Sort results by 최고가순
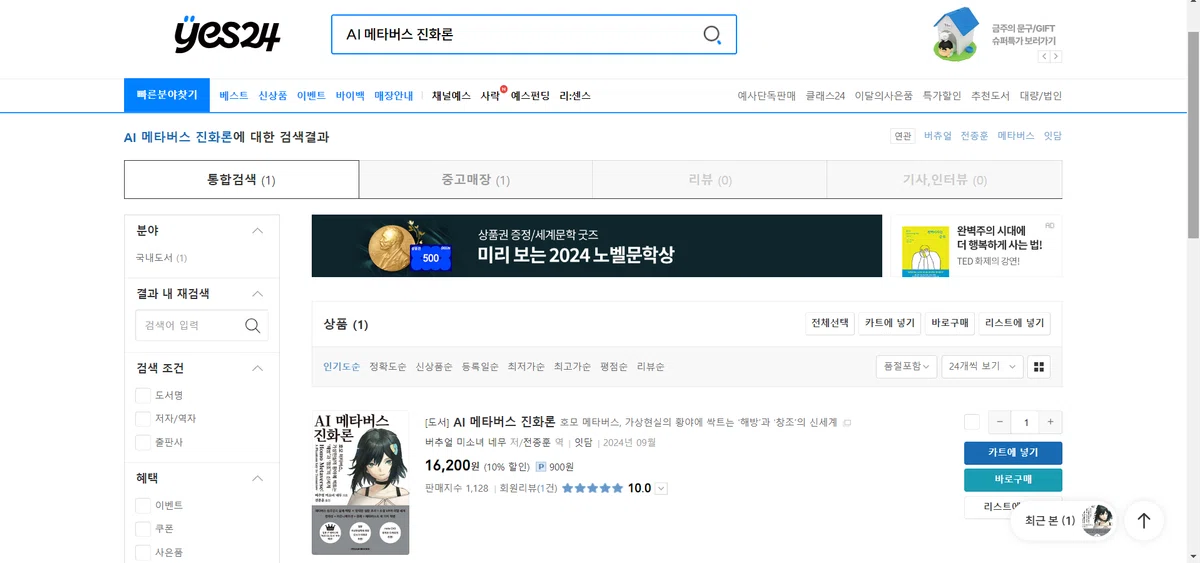Screen dimensions: 1200x563 (x=572, y=367)
